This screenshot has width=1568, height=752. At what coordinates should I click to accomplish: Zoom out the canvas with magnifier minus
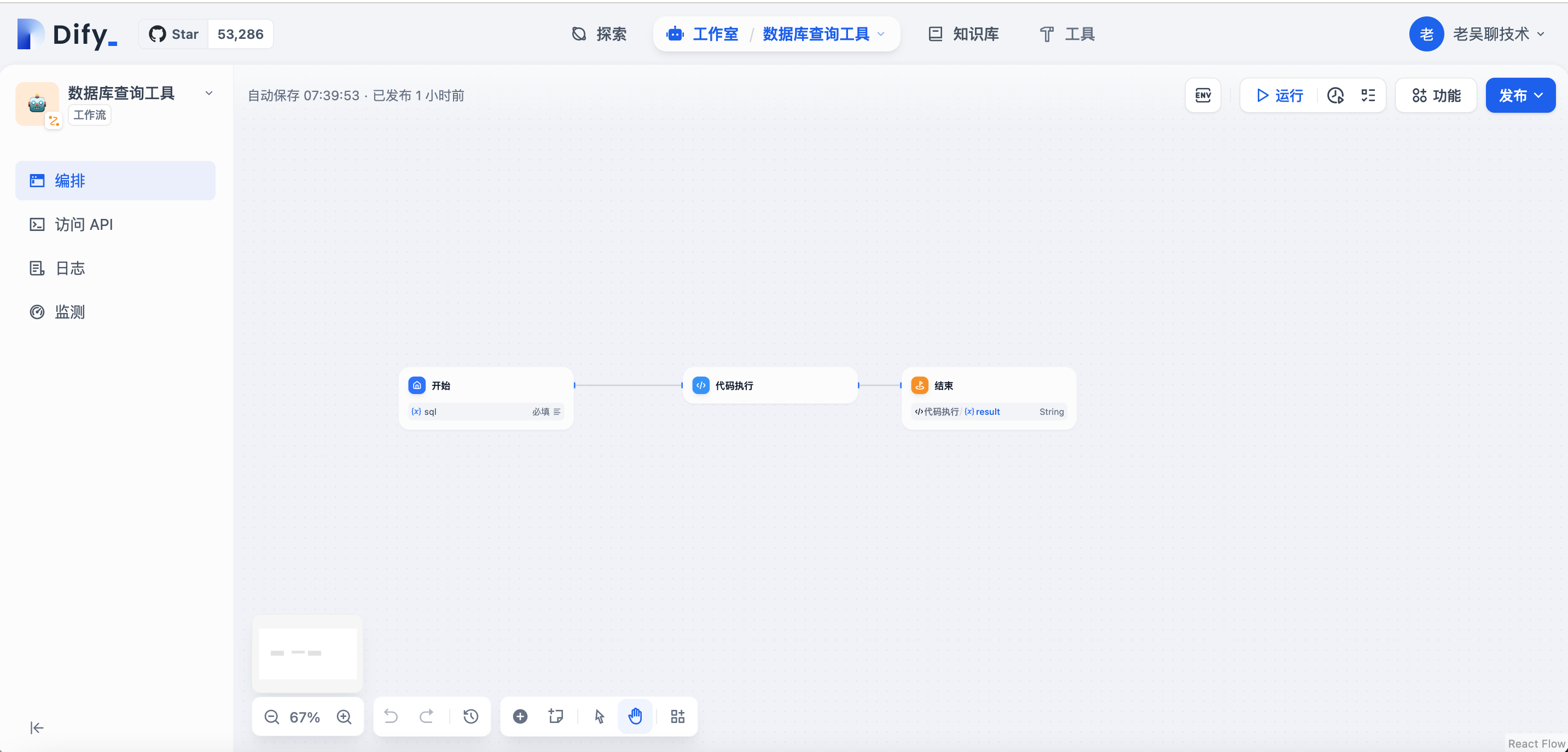271,716
